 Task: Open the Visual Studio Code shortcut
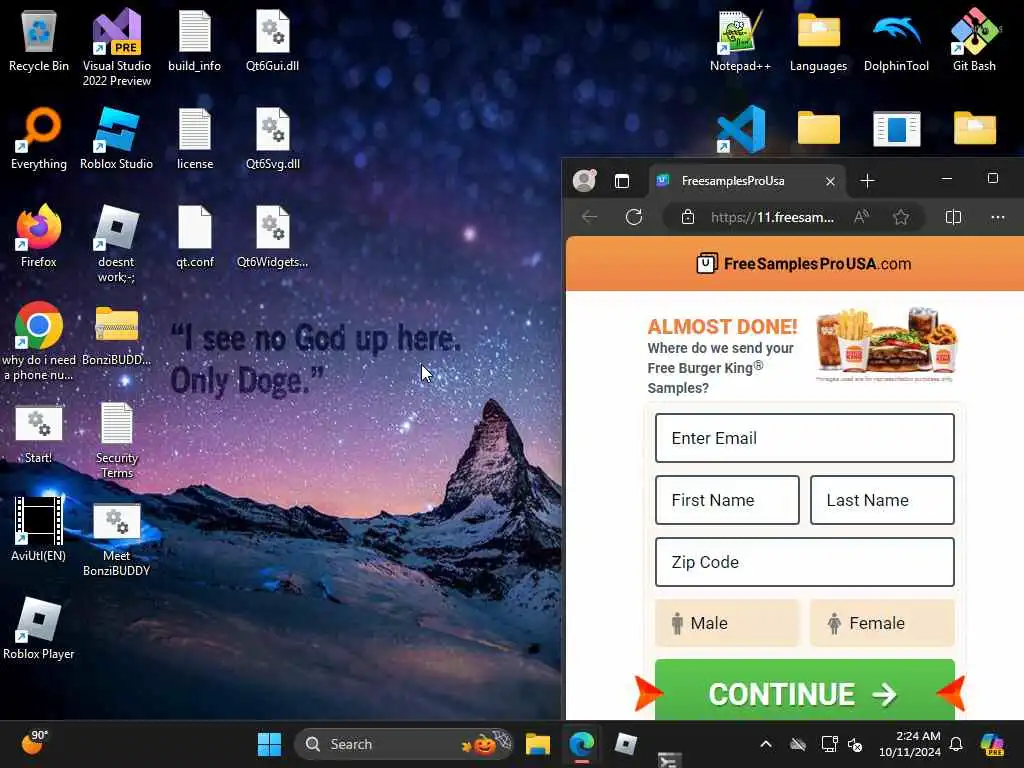click(741, 129)
